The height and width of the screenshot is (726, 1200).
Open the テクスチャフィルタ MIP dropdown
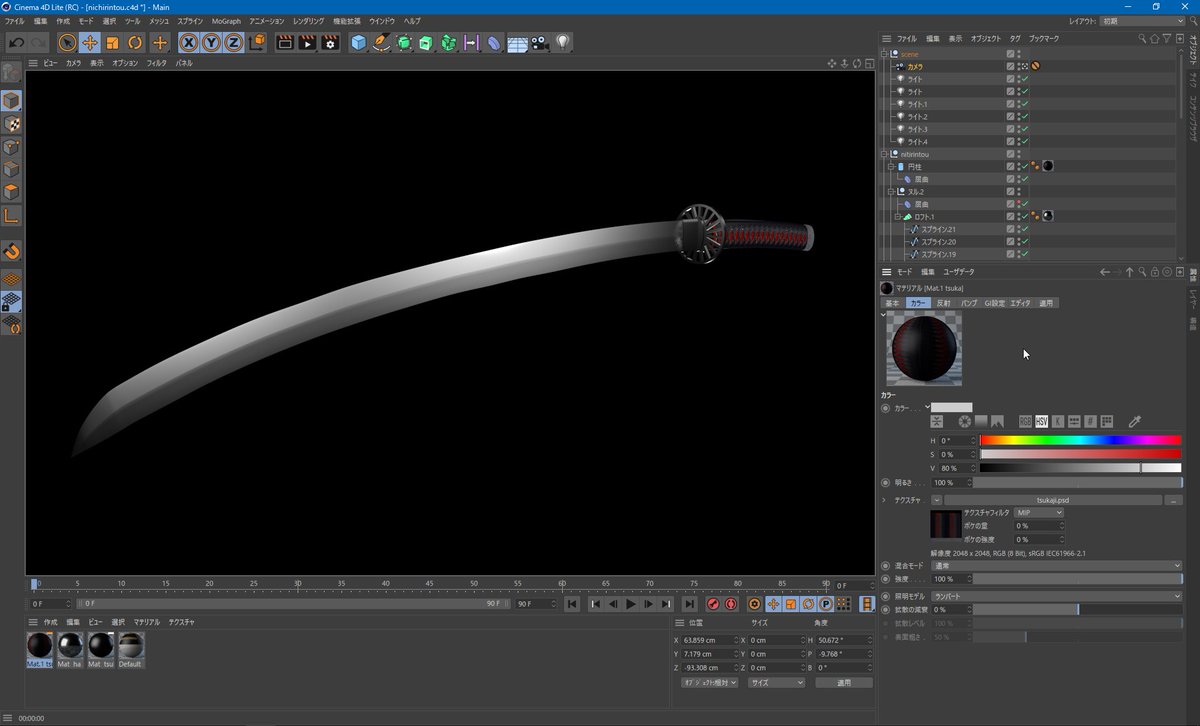coord(1039,513)
